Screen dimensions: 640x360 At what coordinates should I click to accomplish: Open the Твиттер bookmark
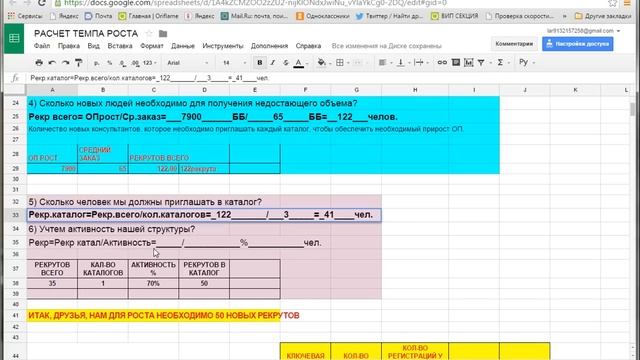pyautogui.click(x=389, y=16)
